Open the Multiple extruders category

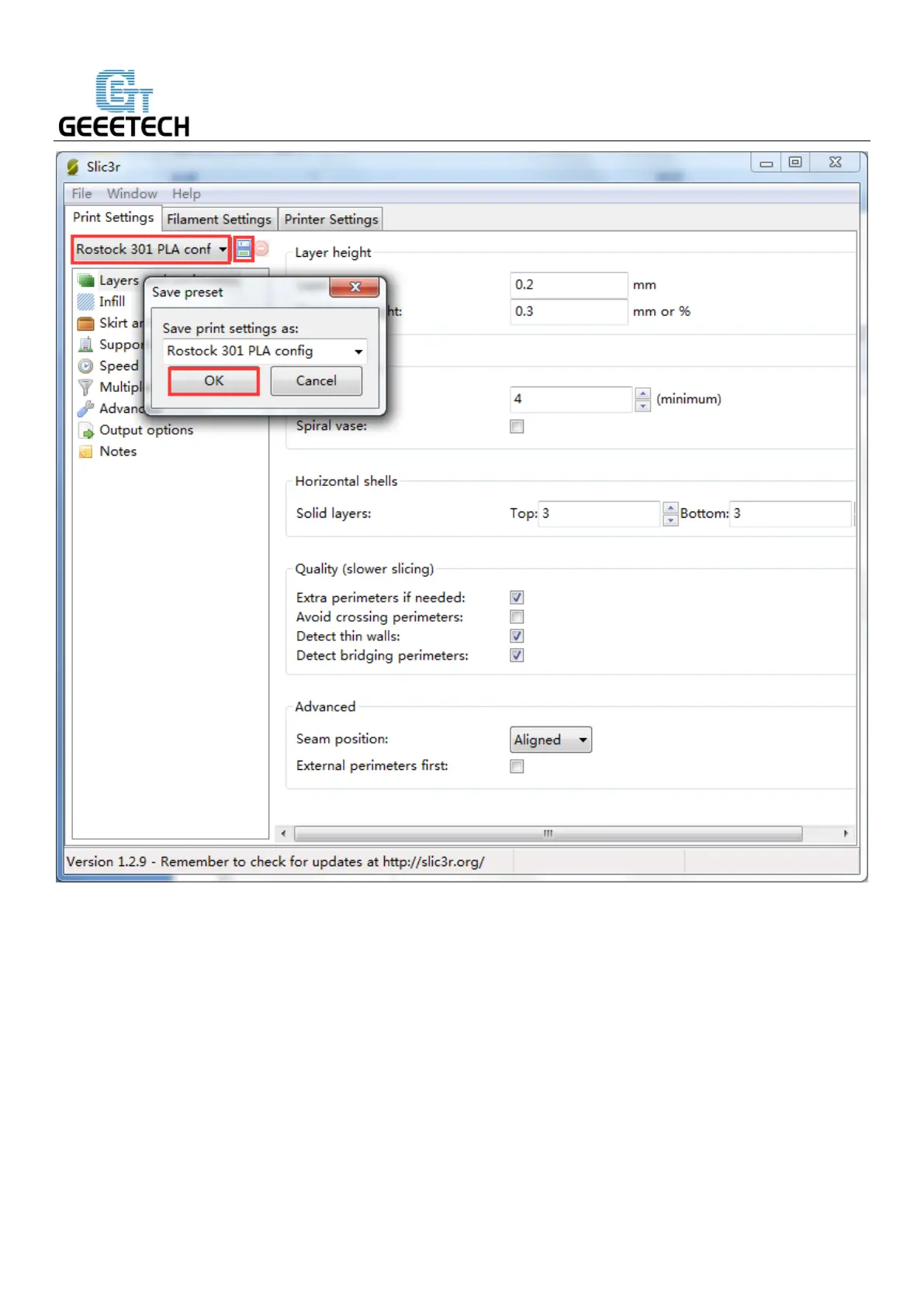pyautogui.click(x=111, y=387)
